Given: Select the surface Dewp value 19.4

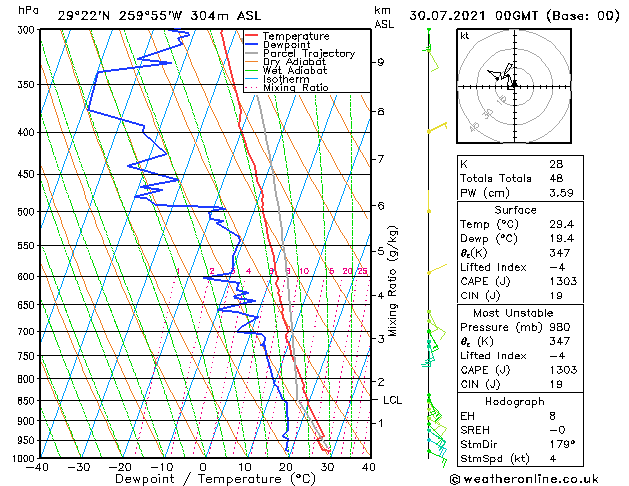Looking at the screenshot, I should [x=561, y=239].
